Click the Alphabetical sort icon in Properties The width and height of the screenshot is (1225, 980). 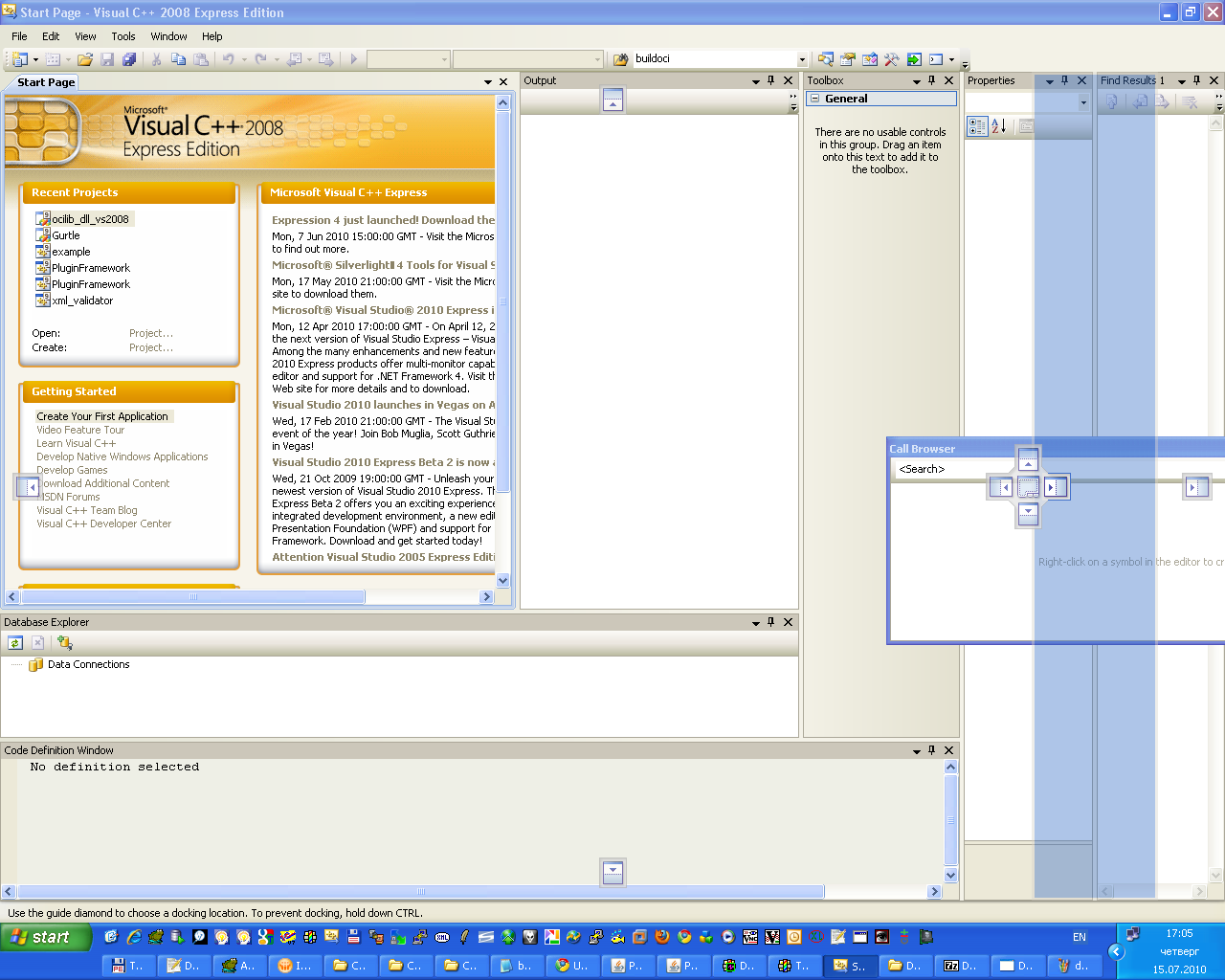(x=998, y=126)
